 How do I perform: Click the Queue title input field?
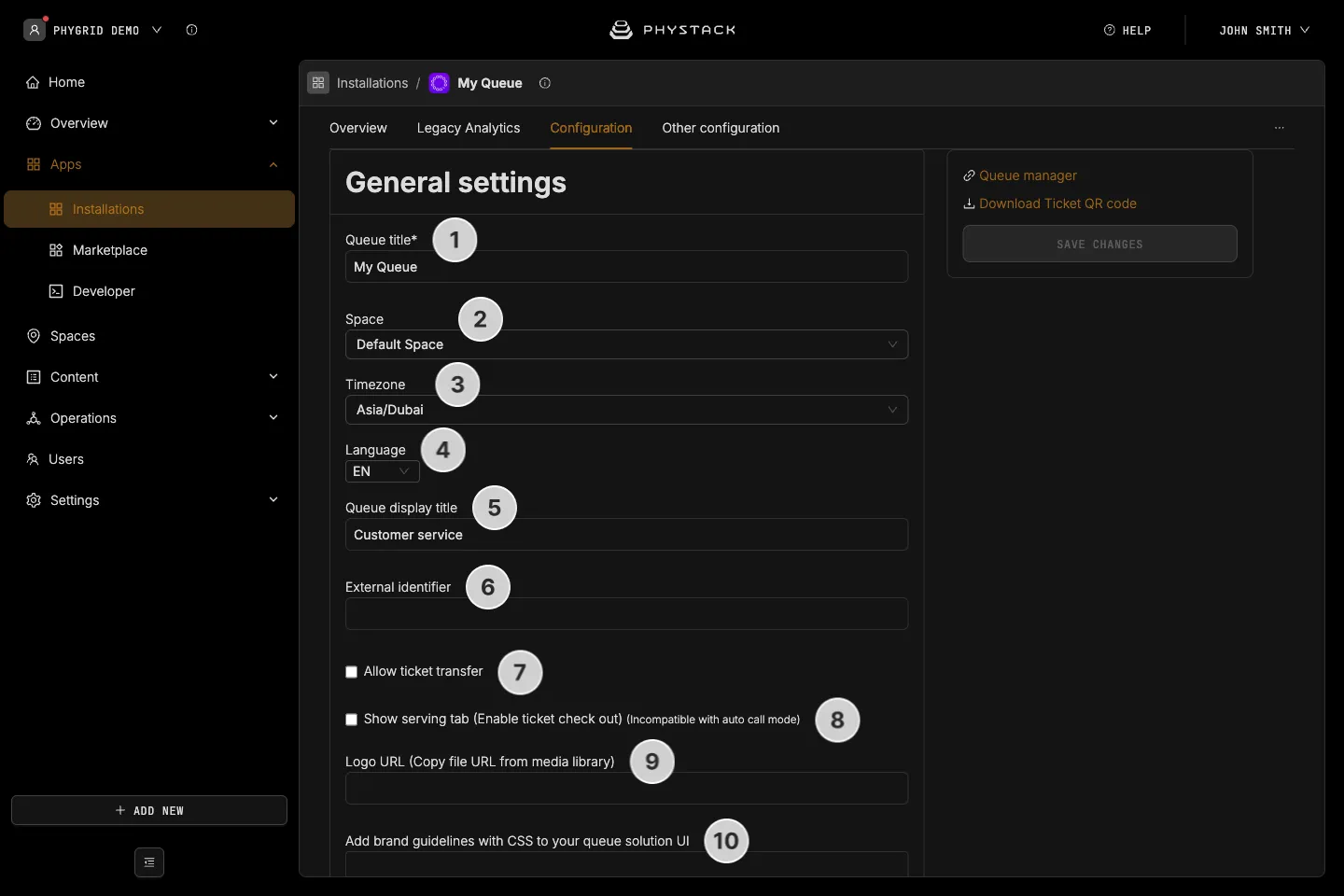pyautogui.click(x=626, y=267)
